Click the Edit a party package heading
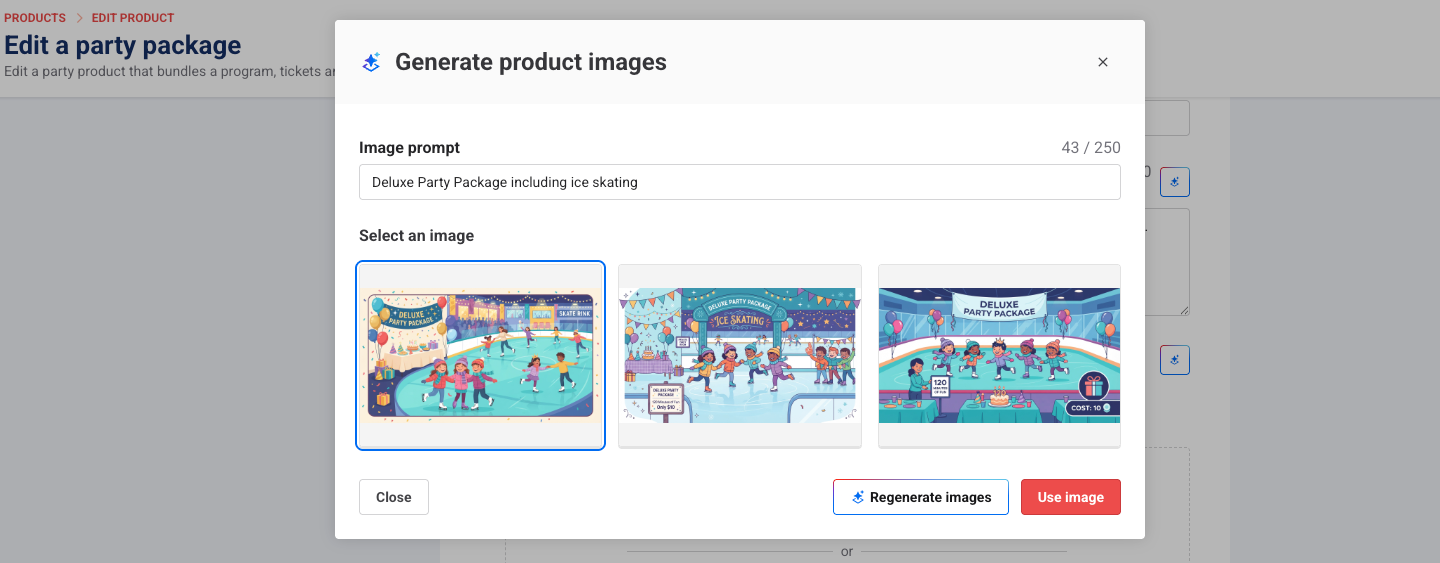This screenshot has width=1440, height=563. click(123, 45)
